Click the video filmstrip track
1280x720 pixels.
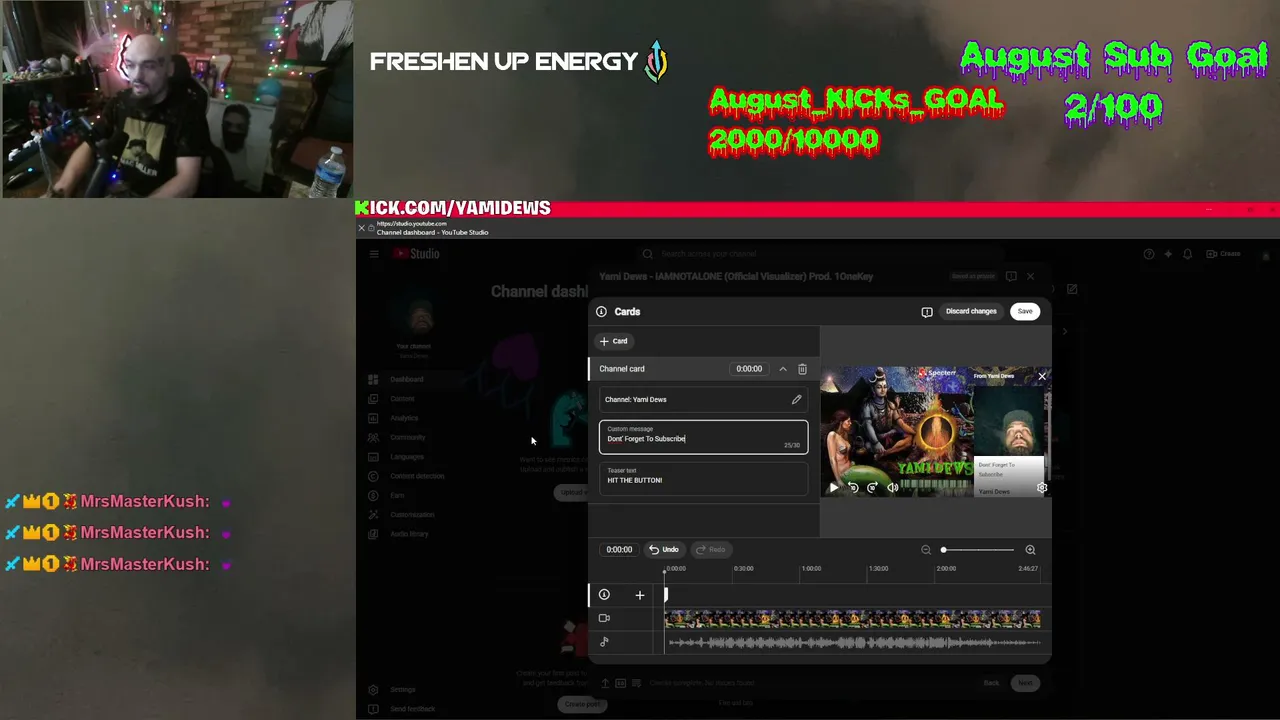coord(853,619)
